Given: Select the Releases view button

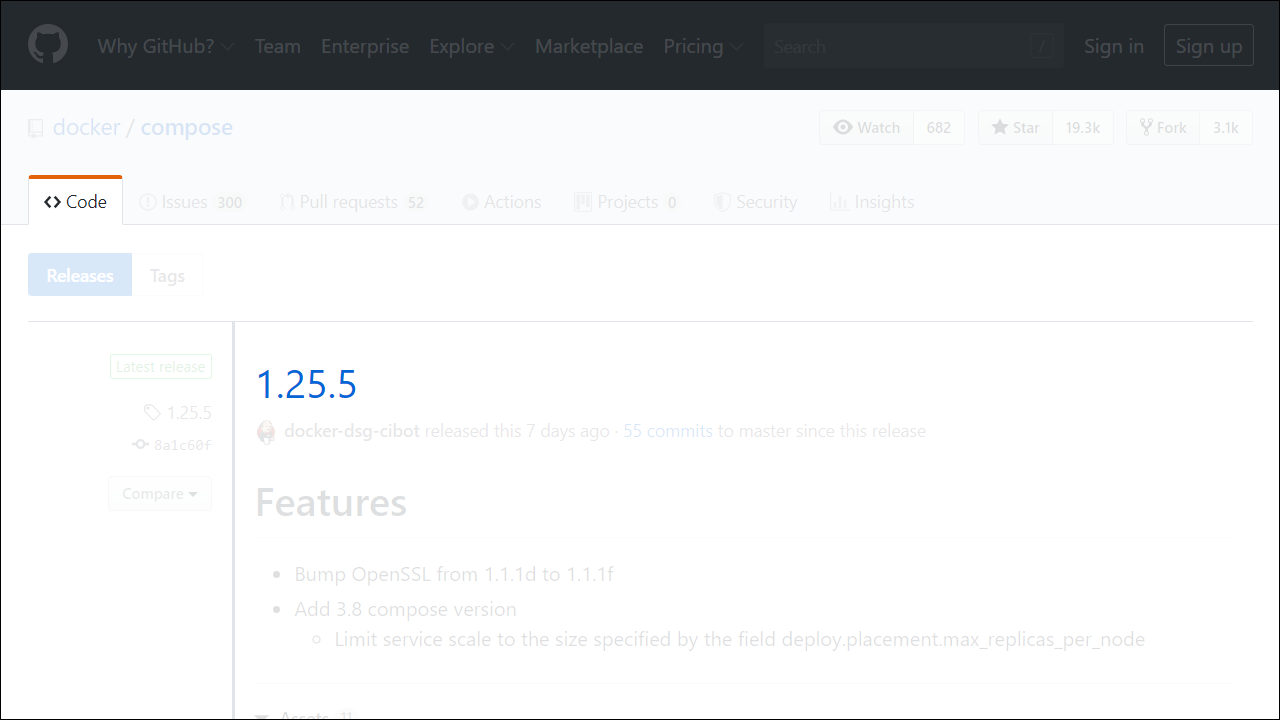Looking at the screenshot, I should [x=80, y=275].
